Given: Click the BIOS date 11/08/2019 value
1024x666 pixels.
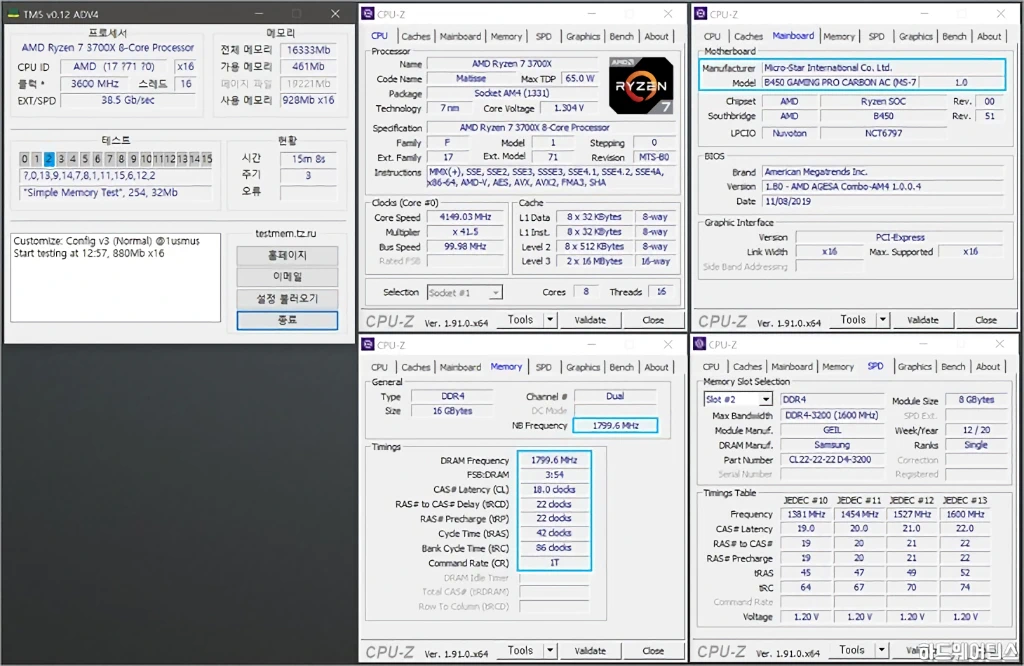Looking at the screenshot, I should pos(882,201).
